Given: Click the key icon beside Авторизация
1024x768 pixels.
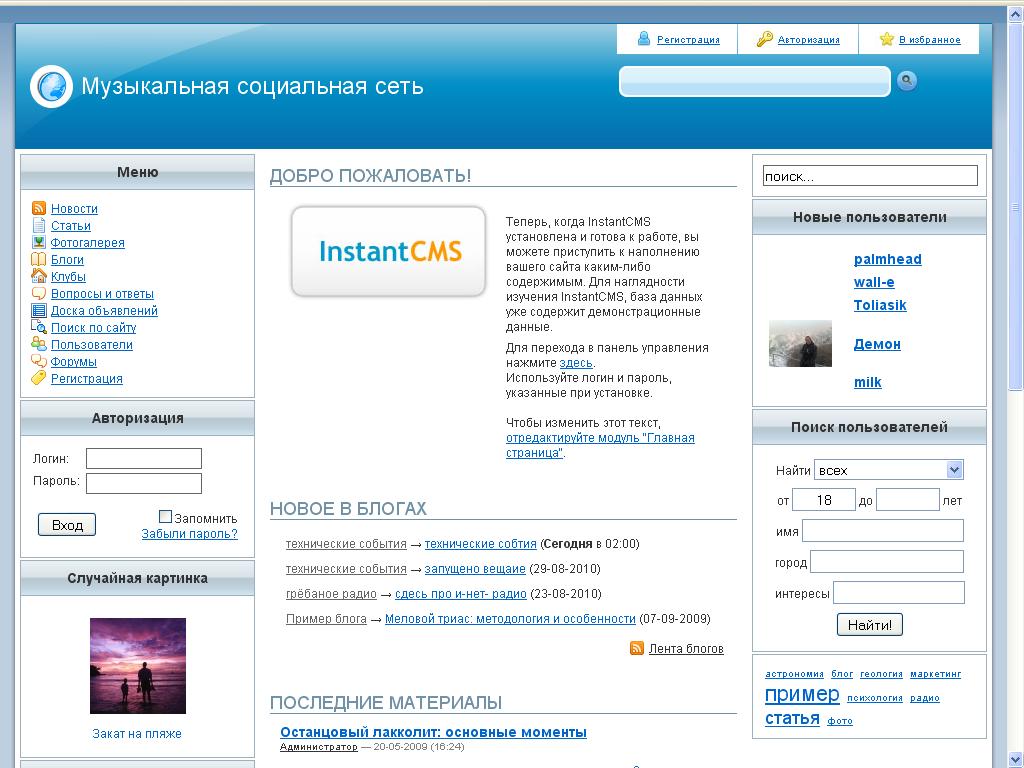Looking at the screenshot, I should pos(764,39).
